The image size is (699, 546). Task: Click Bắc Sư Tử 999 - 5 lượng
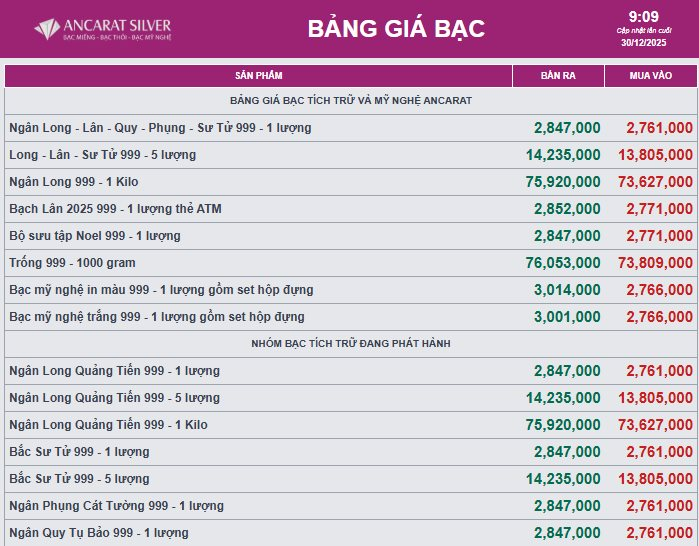[x=79, y=478]
